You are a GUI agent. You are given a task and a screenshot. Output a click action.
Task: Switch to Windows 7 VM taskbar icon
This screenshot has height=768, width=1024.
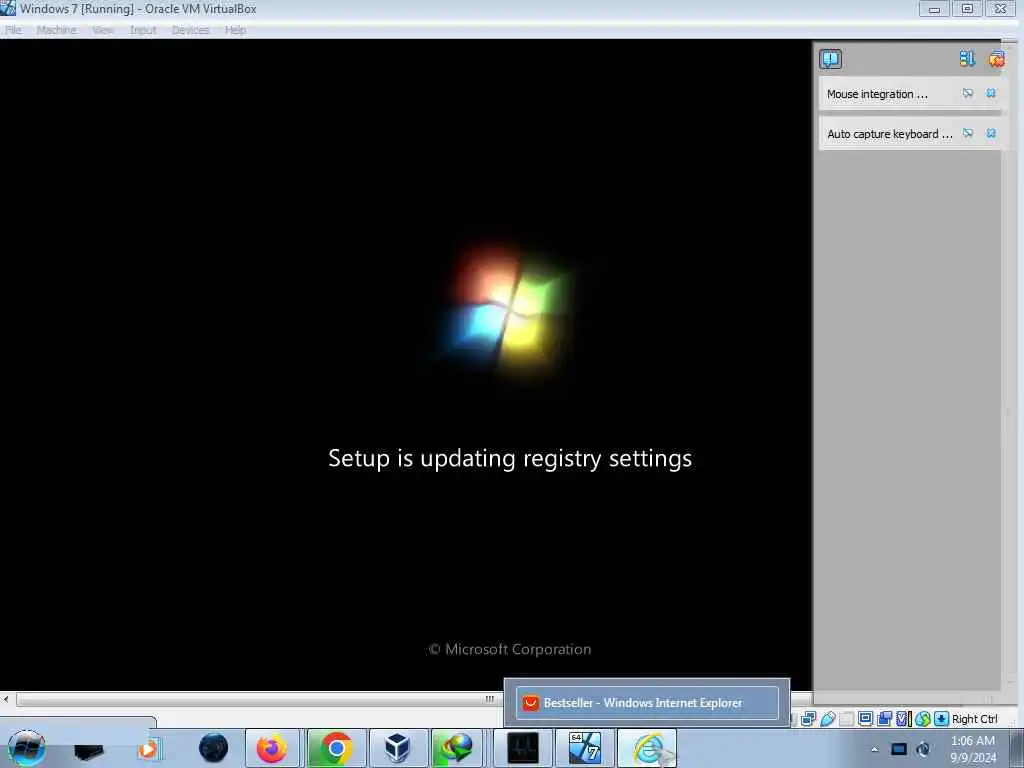coord(584,748)
